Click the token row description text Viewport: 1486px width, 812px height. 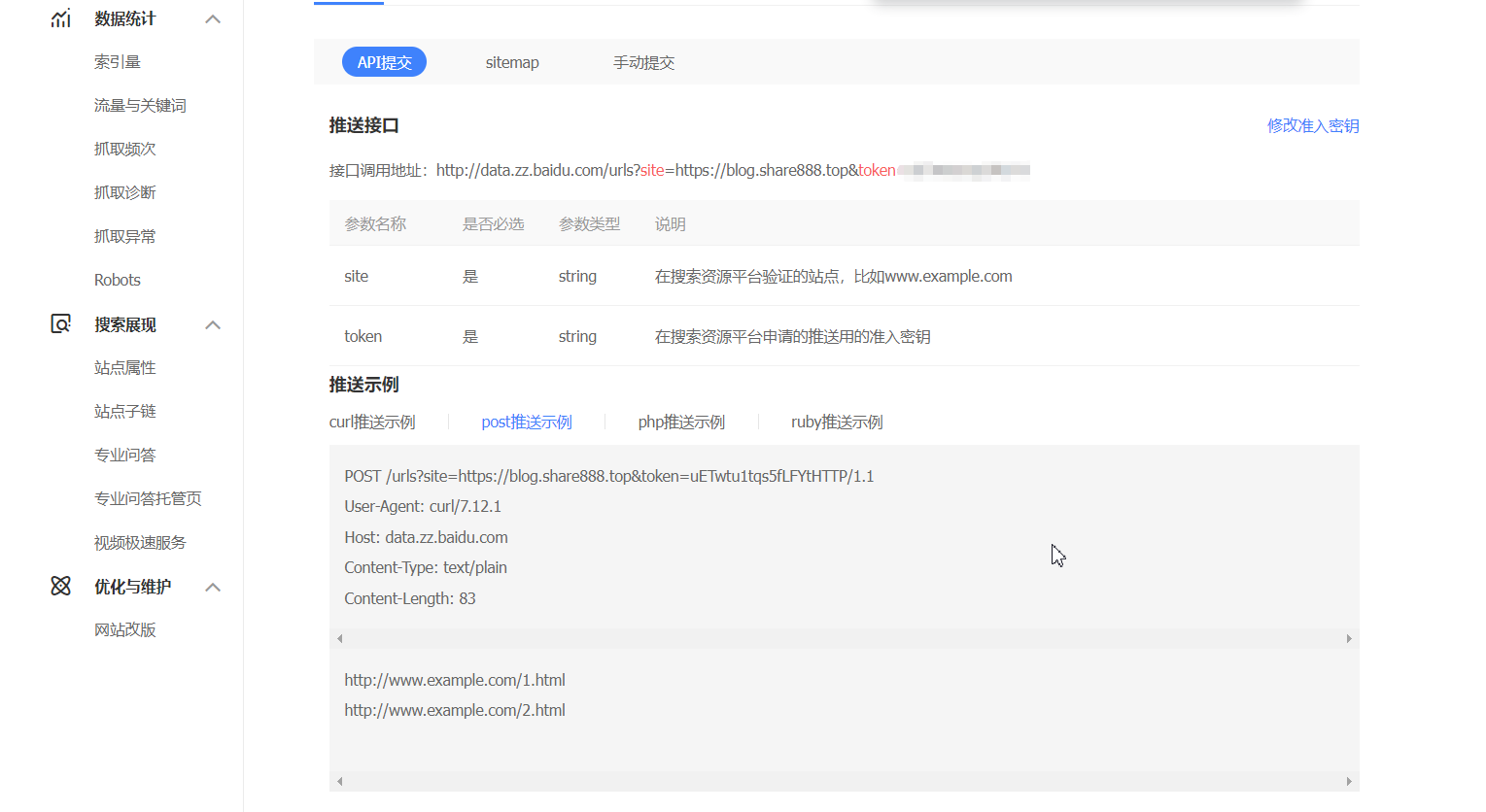(793, 336)
